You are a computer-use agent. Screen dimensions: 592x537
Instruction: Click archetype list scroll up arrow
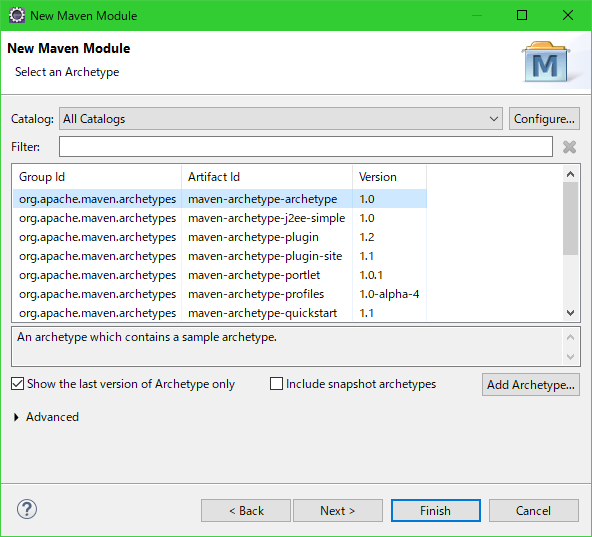[570, 174]
